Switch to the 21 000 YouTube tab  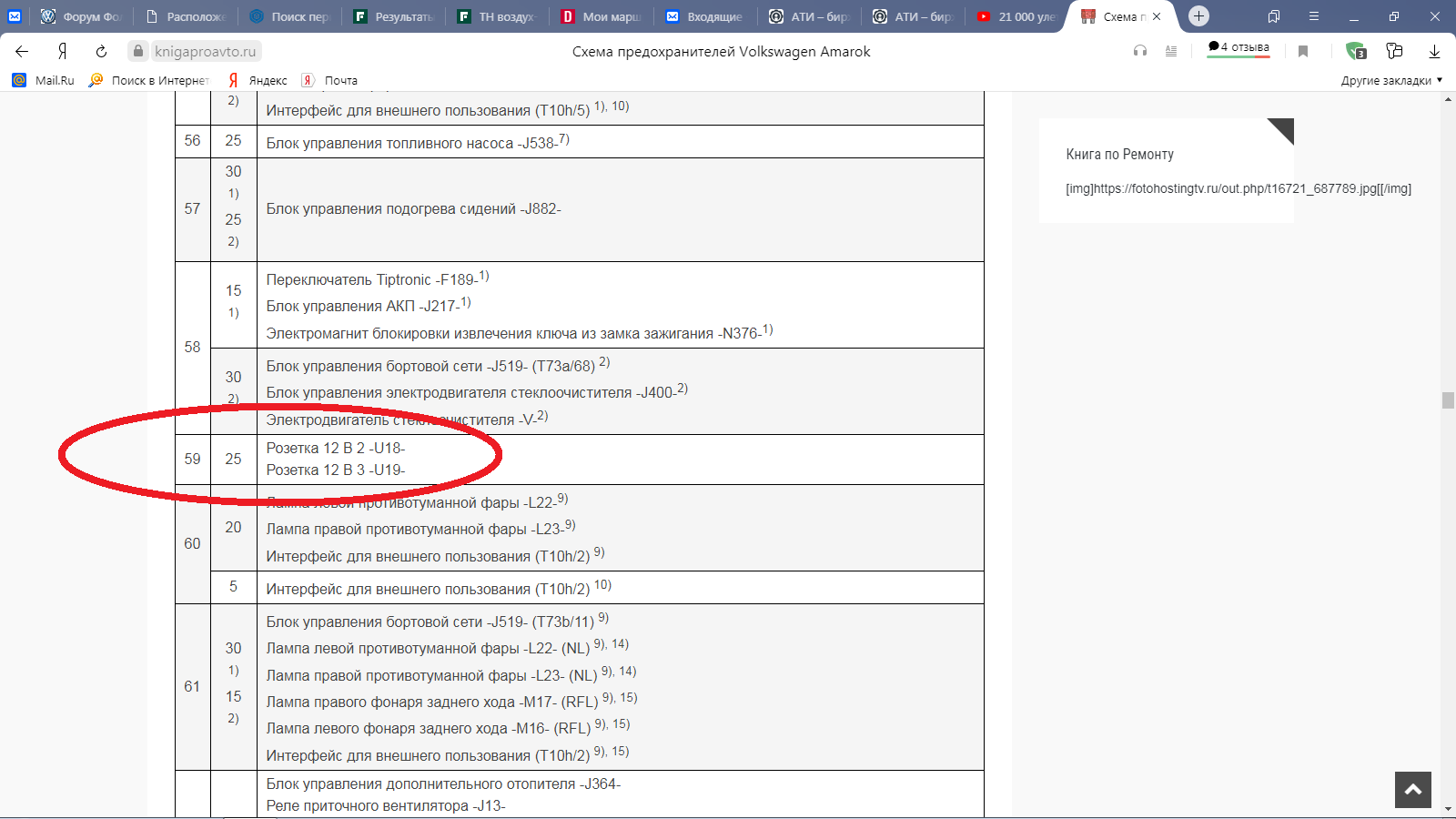tap(1016, 16)
